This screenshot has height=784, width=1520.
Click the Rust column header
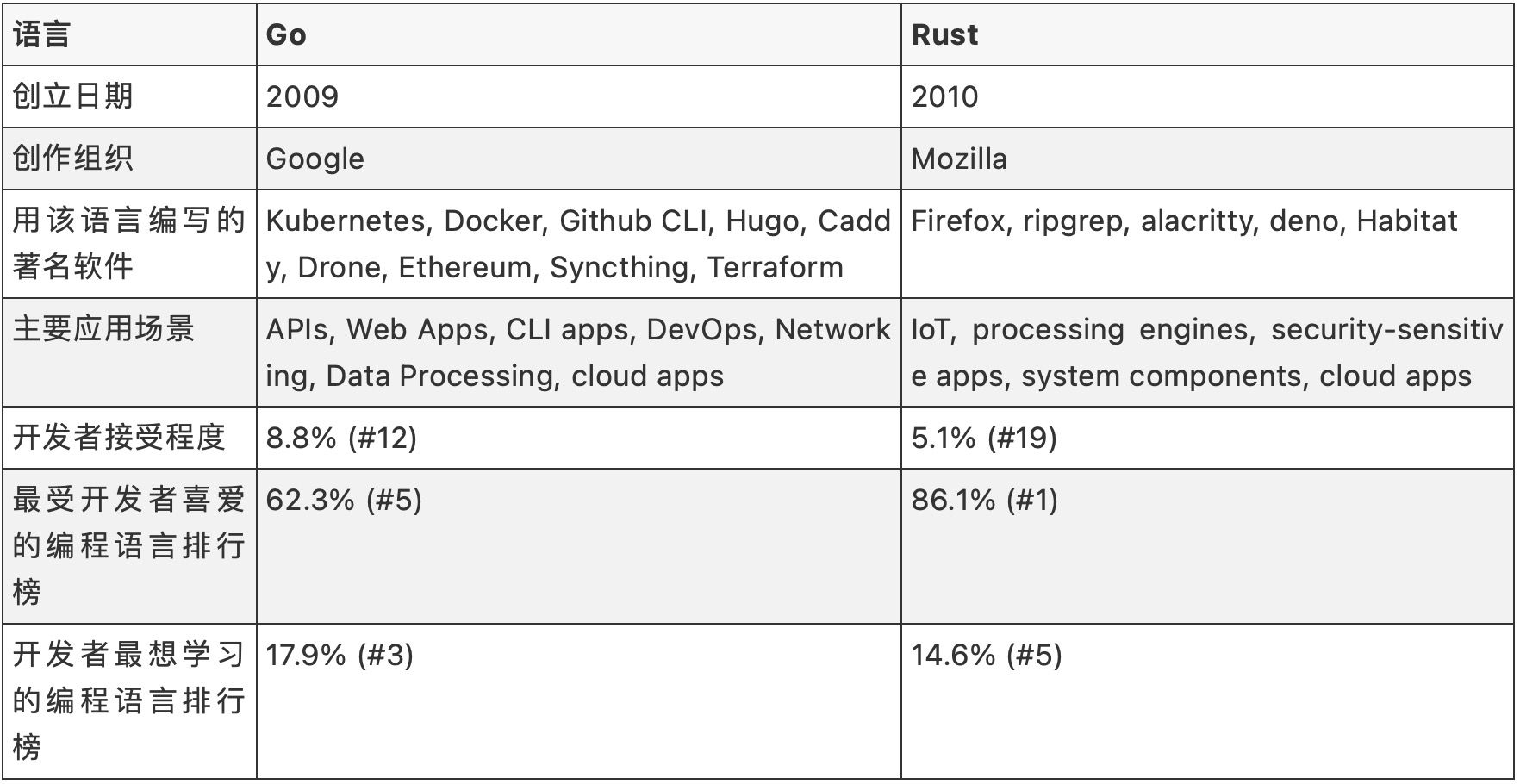(944, 34)
